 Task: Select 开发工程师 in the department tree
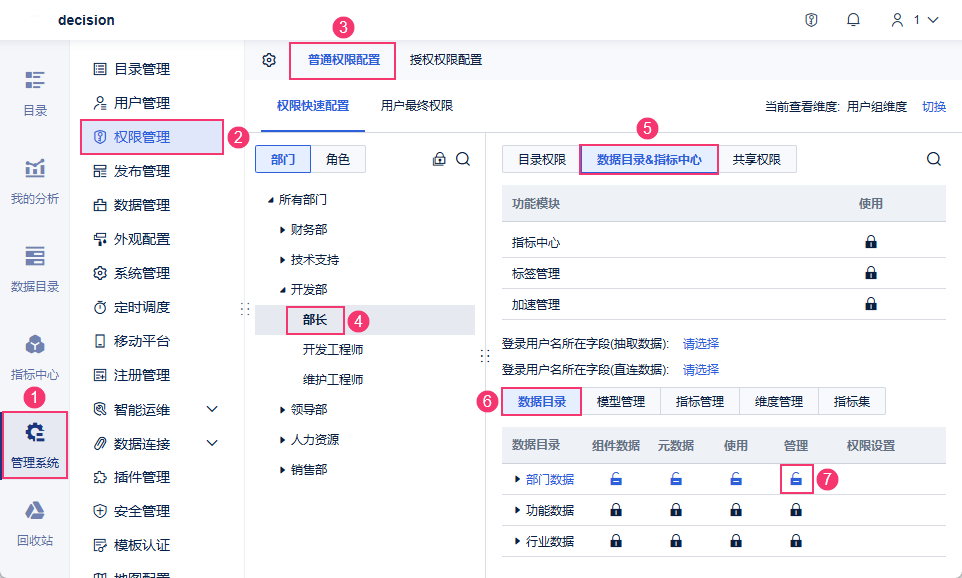(x=332, y=350)
